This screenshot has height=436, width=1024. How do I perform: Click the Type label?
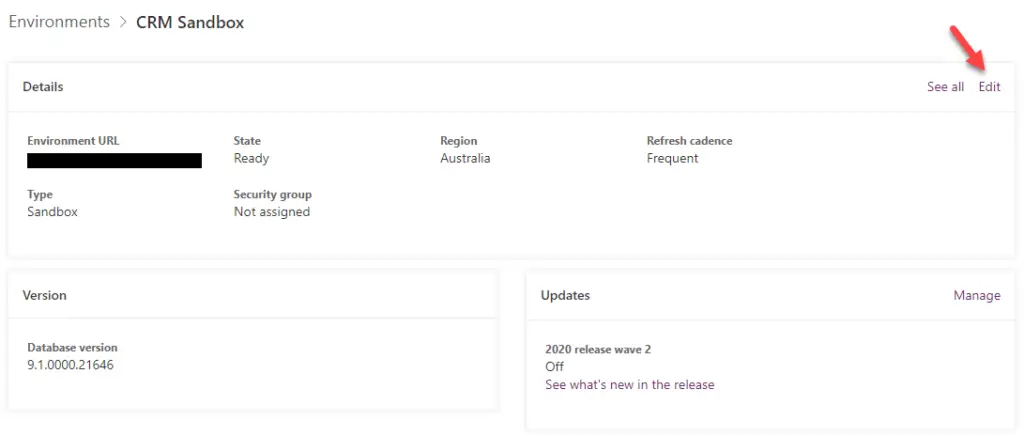(x=40, y=195)
